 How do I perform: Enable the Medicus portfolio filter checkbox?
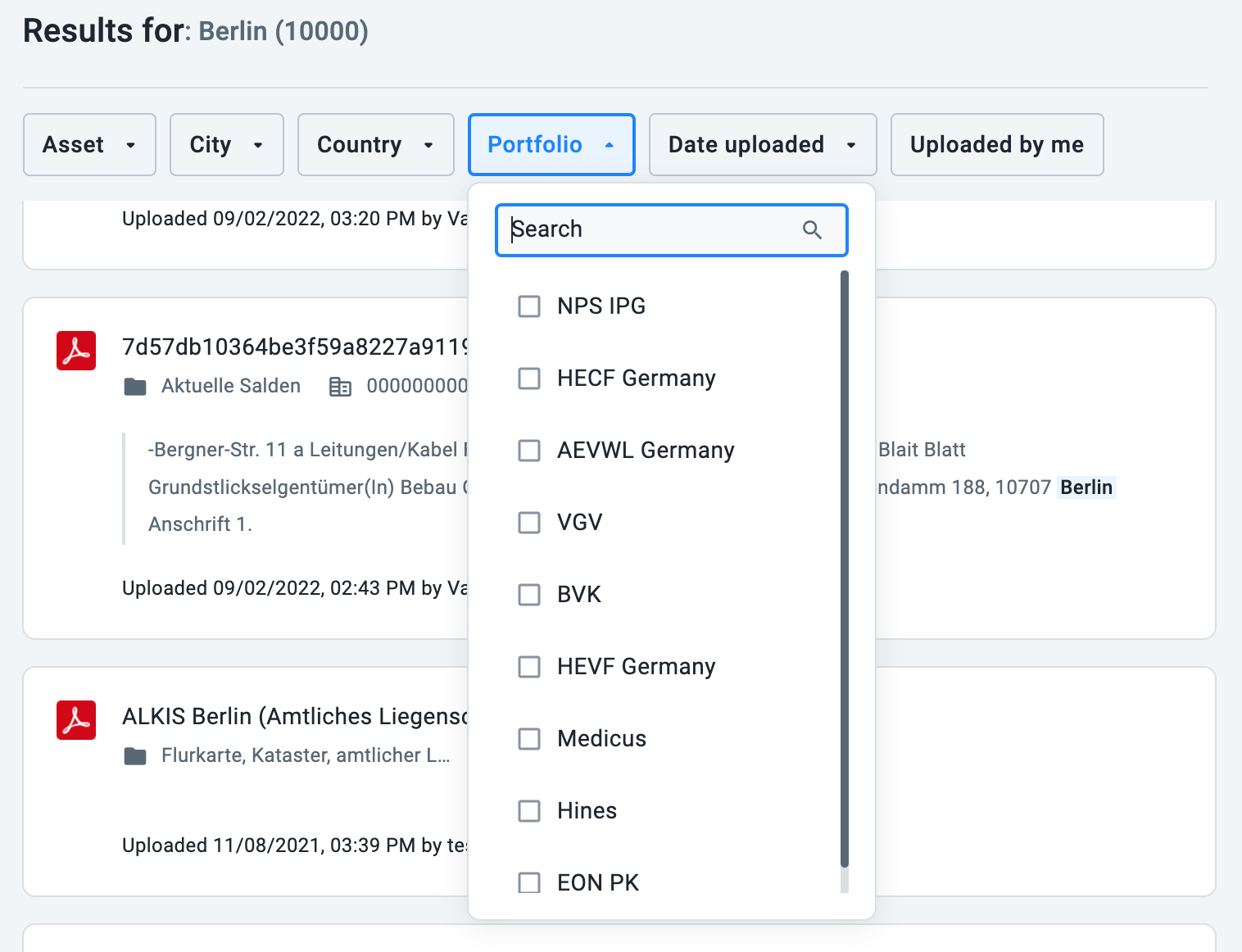click(x=529, y=739)
